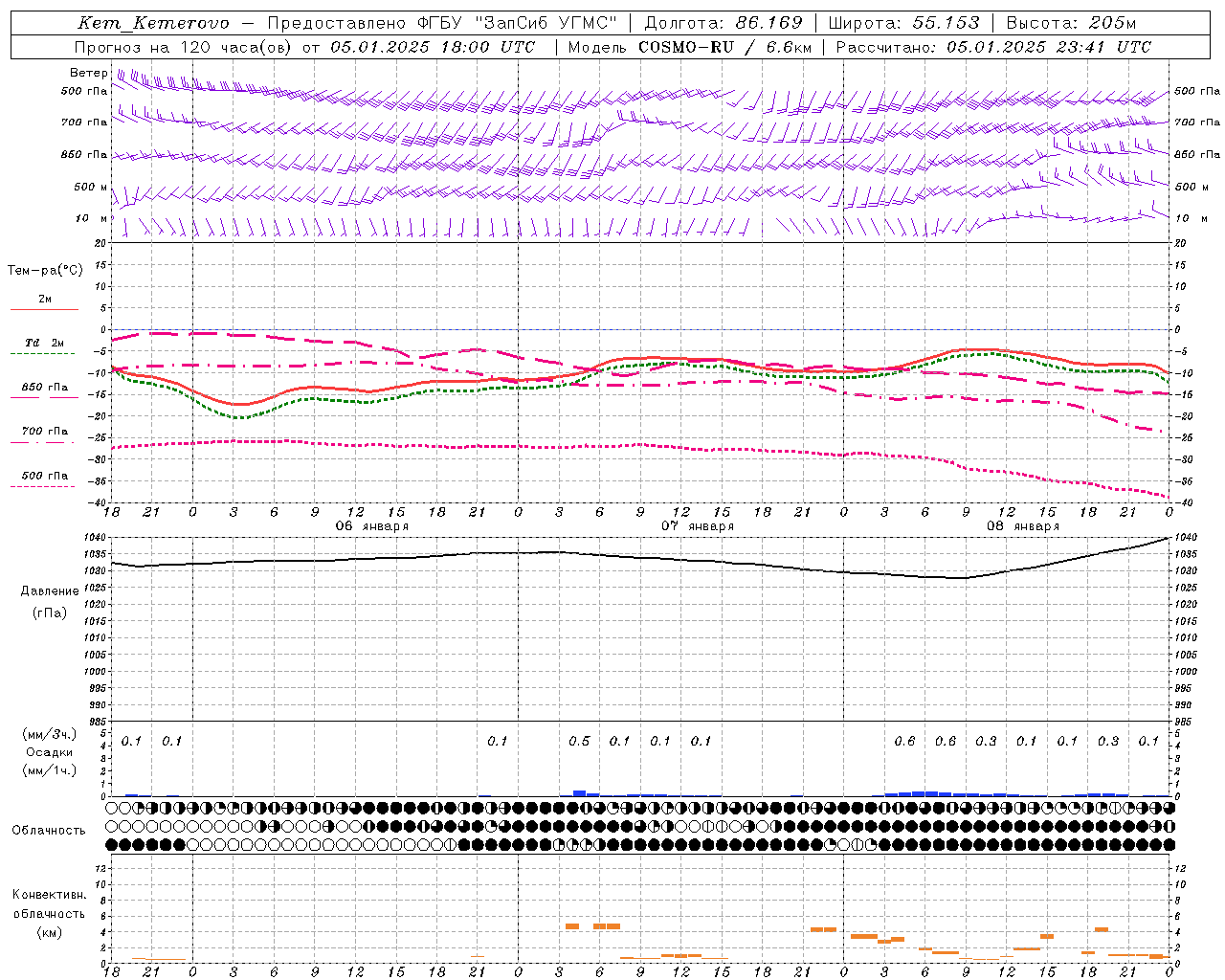Click the Рассчитано: 05.01.2025 23:41 UTC text

pos(993,47)
